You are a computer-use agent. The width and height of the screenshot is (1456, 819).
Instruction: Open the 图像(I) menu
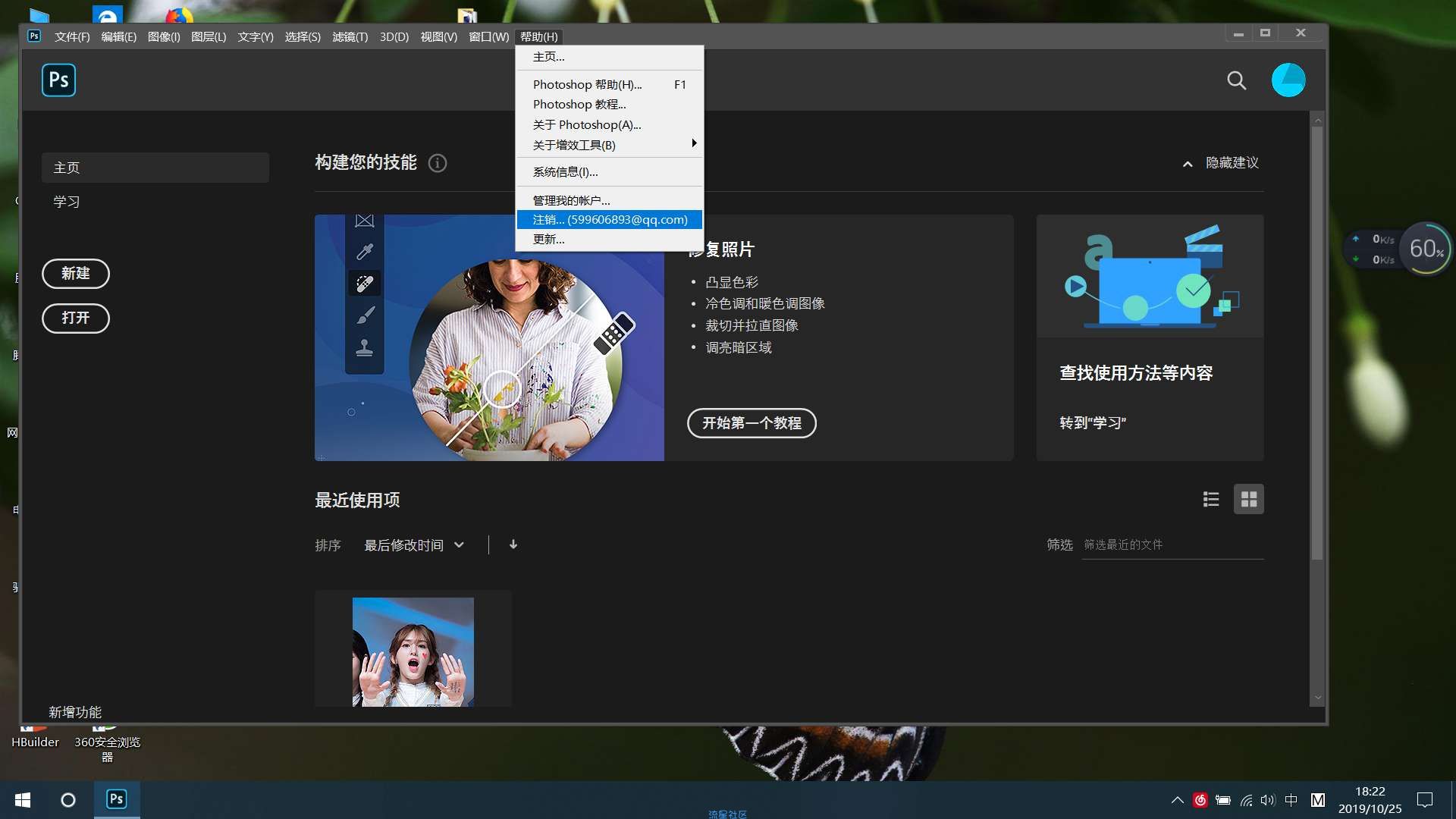(x=164, y=36)
